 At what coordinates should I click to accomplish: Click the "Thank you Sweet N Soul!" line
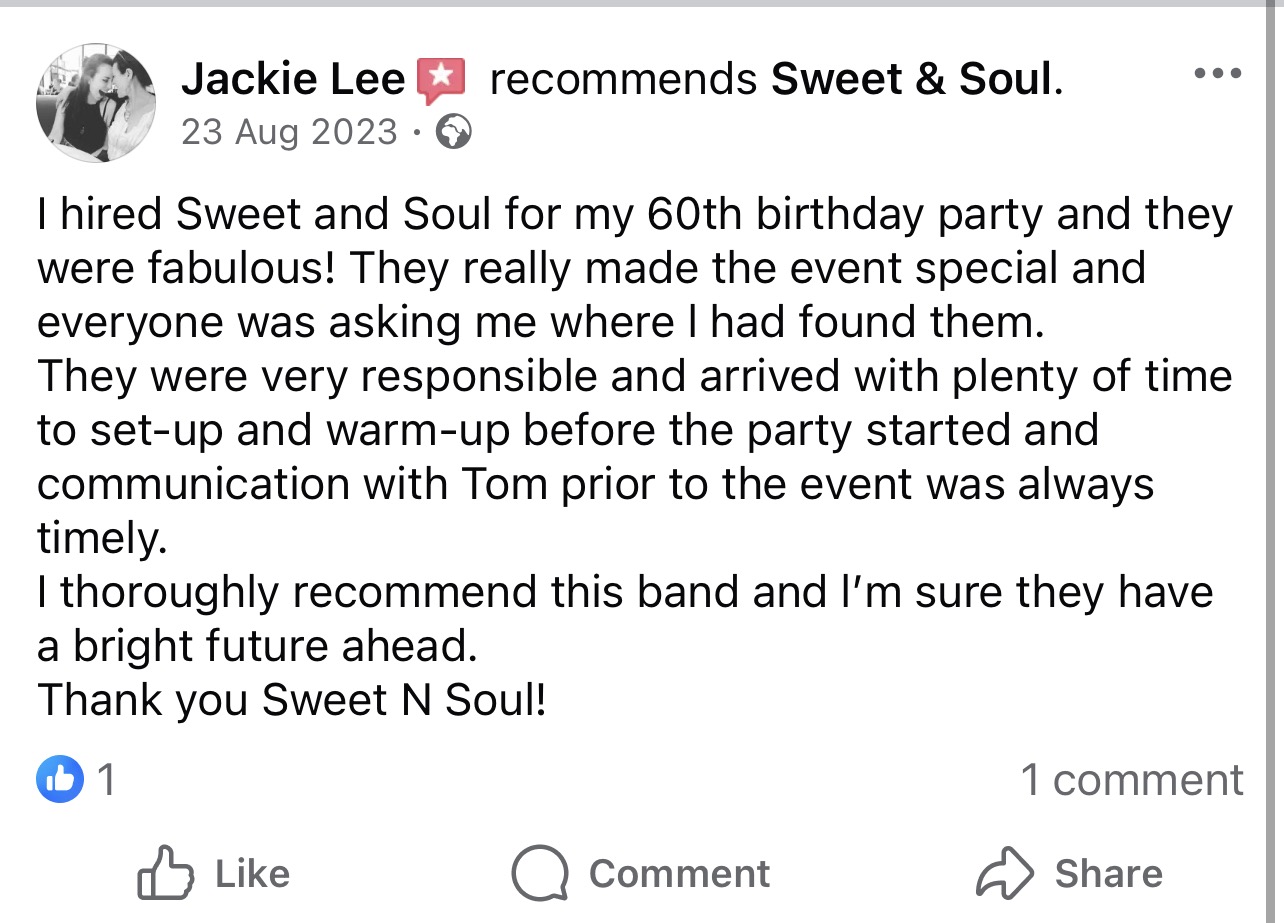(x=292, y=700)
